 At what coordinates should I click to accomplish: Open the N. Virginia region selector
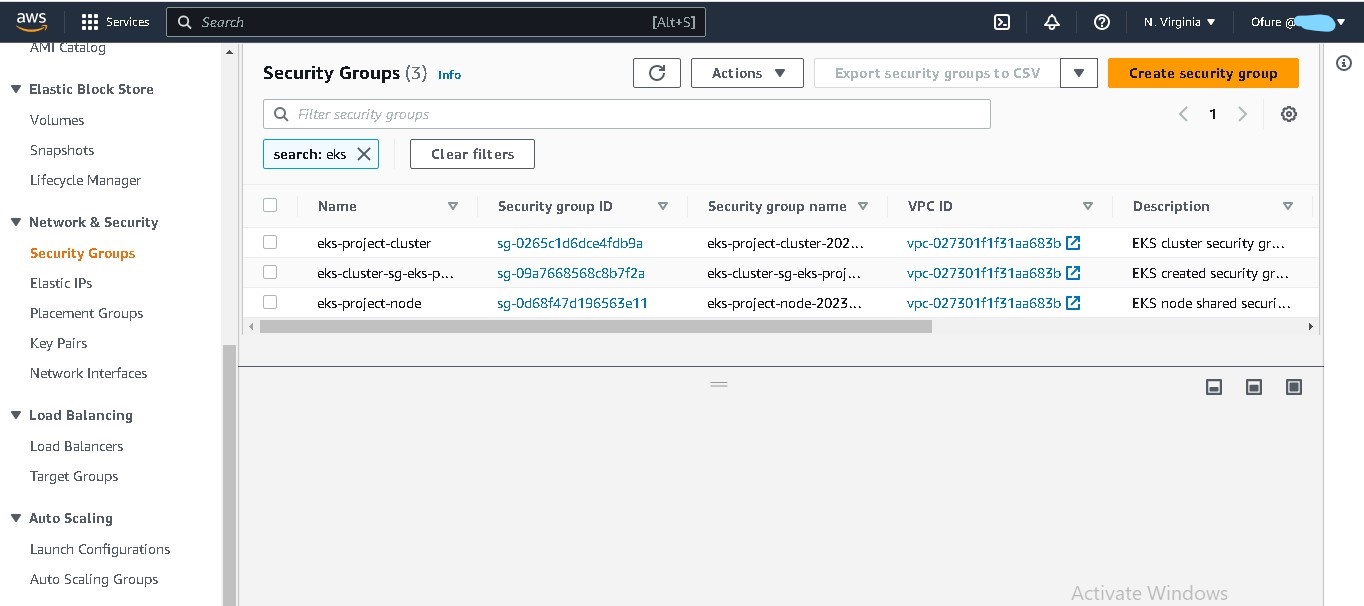(1180, 22)
